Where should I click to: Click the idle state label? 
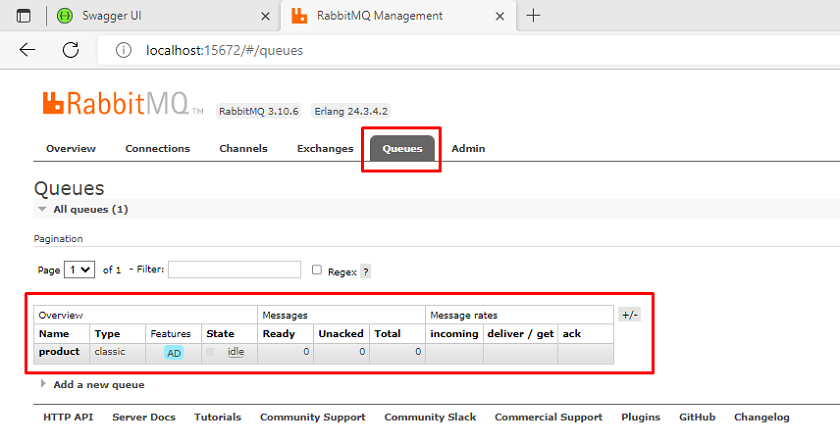point(236,352)
